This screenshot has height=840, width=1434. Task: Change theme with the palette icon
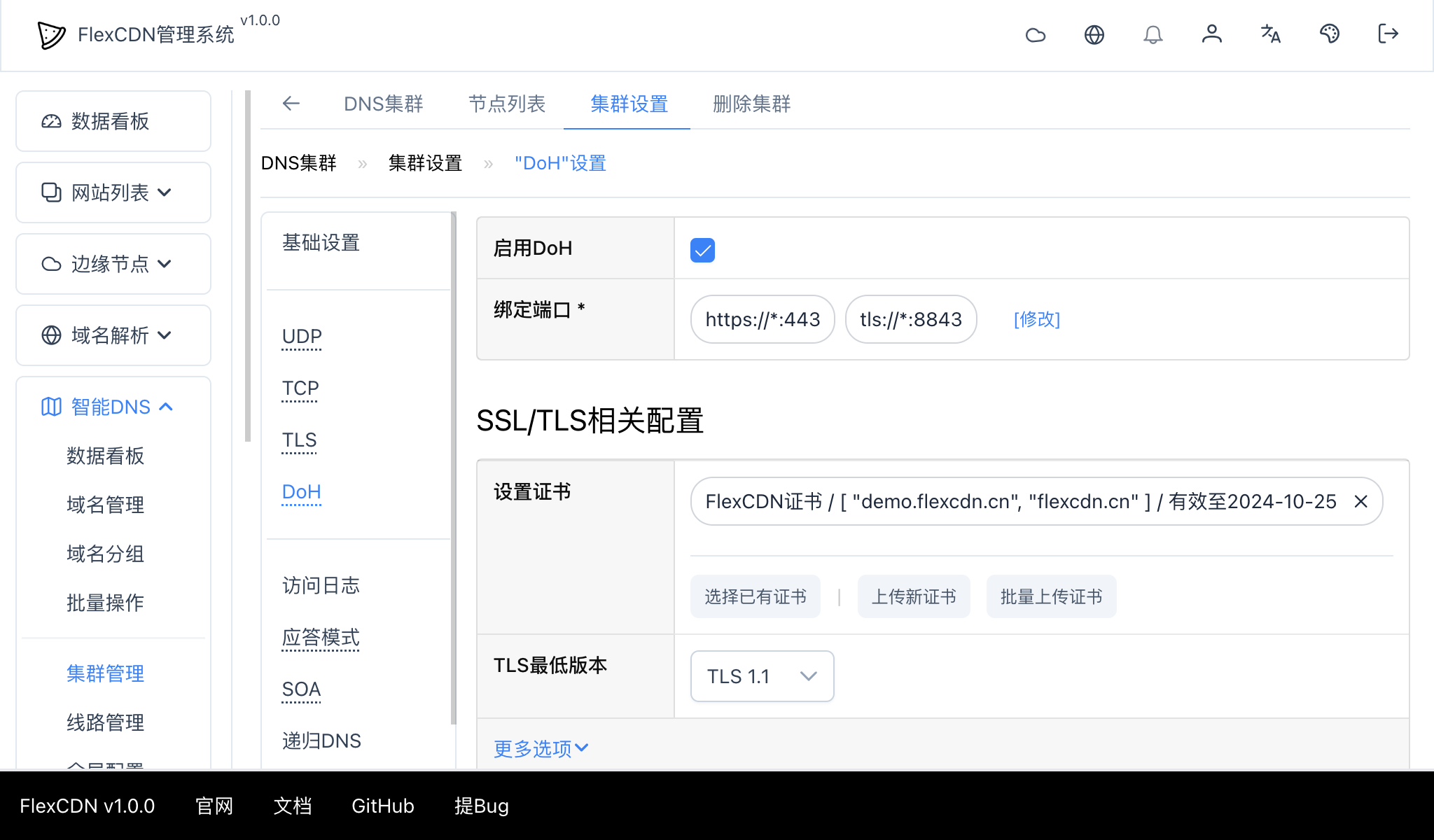click(1330, 34)
